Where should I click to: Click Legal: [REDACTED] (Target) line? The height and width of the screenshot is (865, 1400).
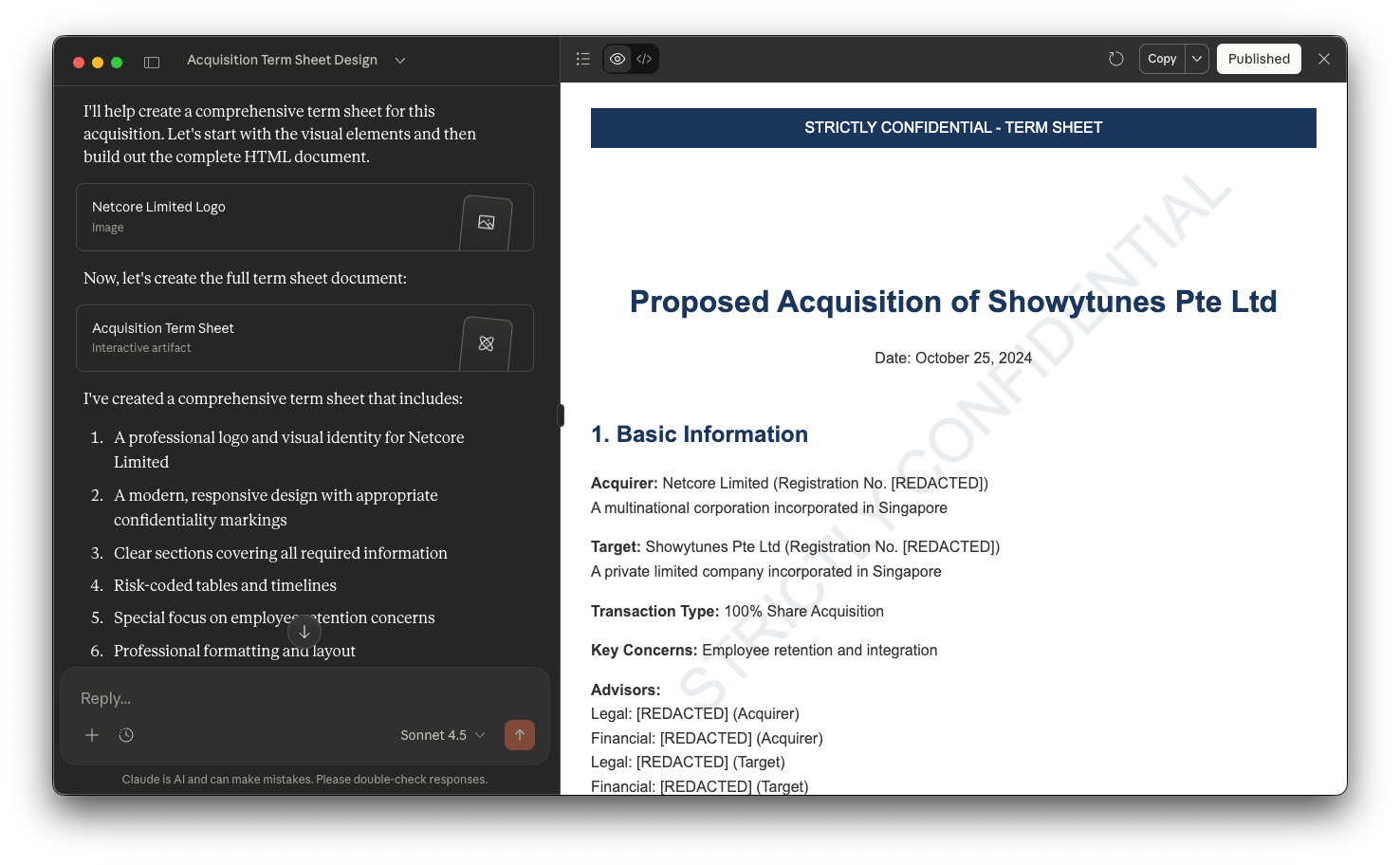pyautogui.click(x=688, y=762)
